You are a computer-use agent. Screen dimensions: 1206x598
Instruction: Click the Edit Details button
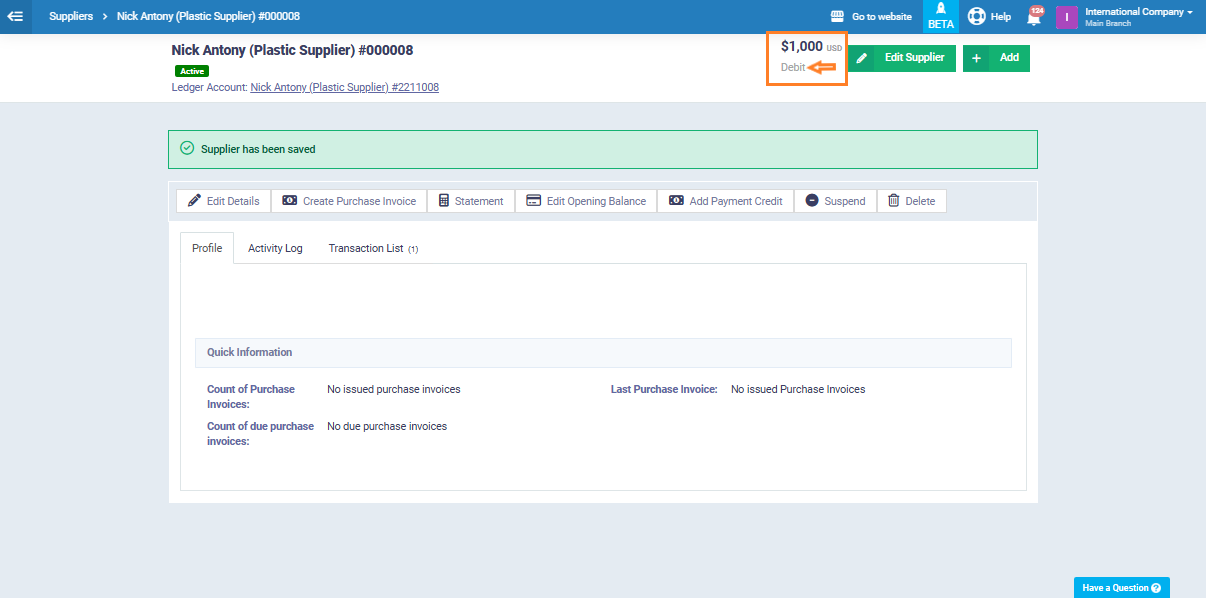(223, 201)
